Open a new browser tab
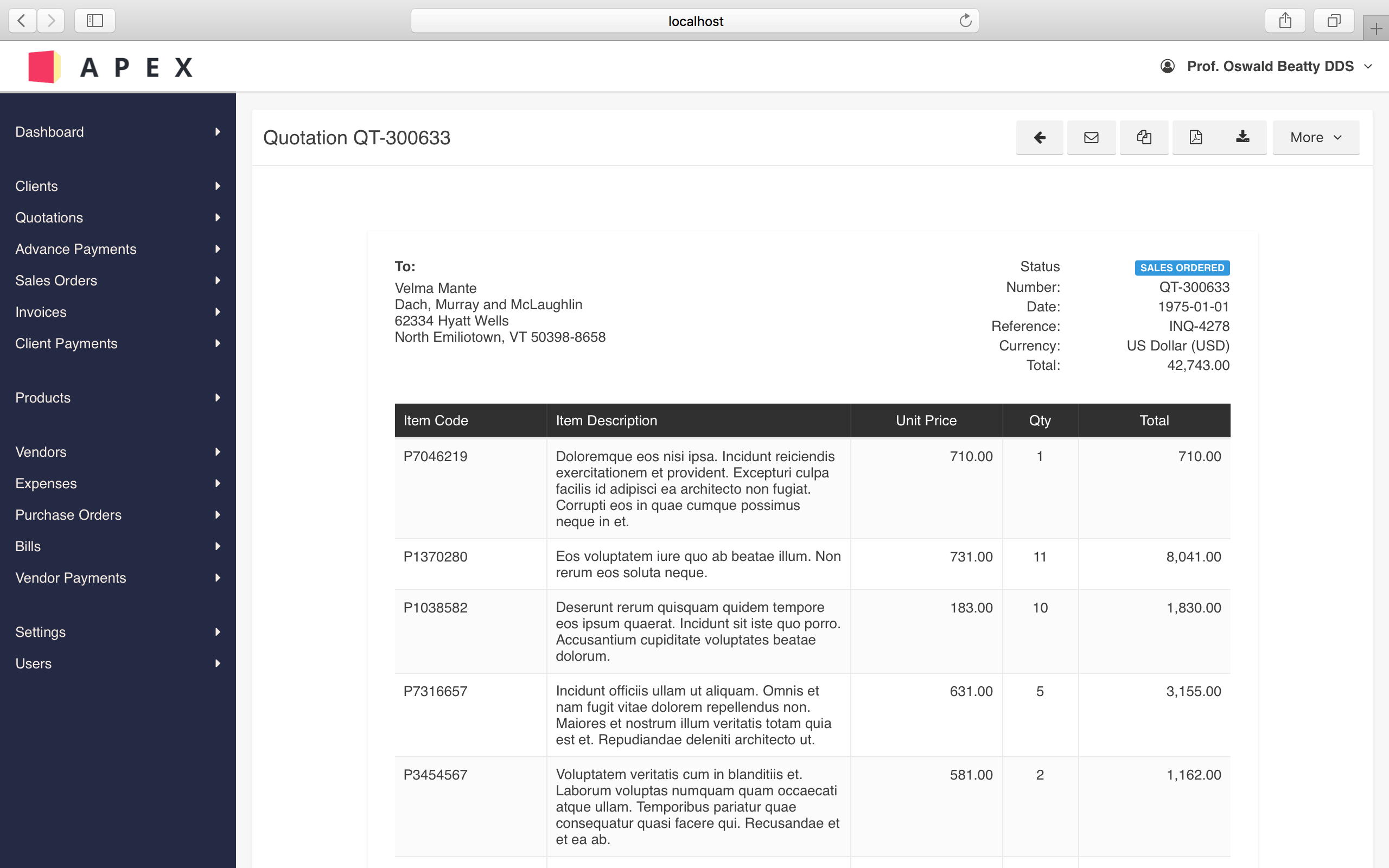Image resolution: width=1389 pixels, height=868 pixels. pyautogui.click(x=1376, y=28)
